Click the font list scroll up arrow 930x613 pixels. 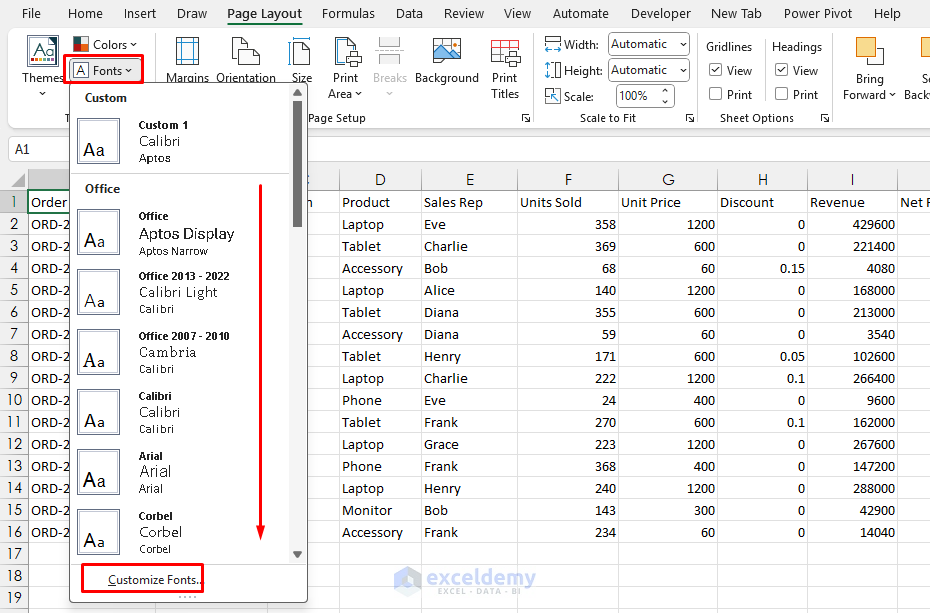298,92
